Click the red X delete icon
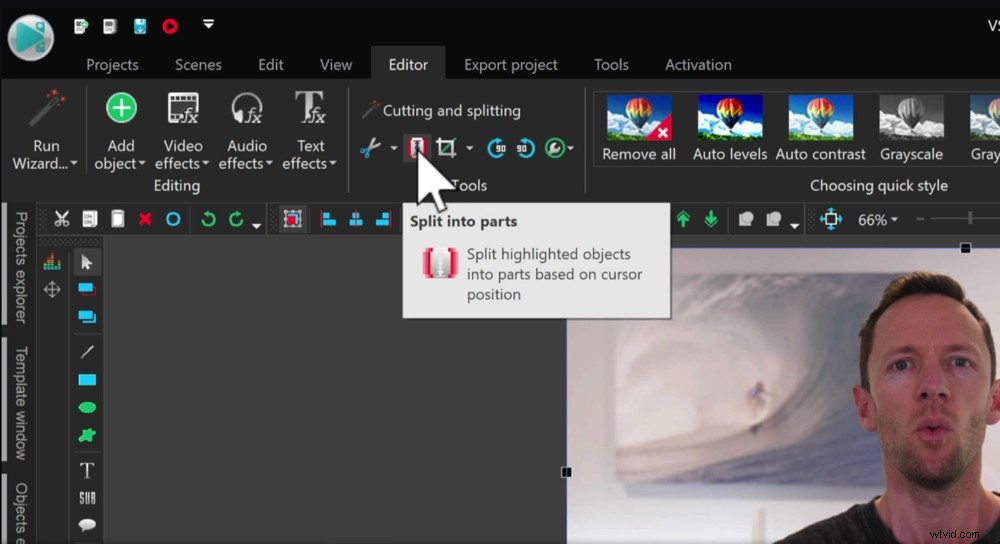 145,219
